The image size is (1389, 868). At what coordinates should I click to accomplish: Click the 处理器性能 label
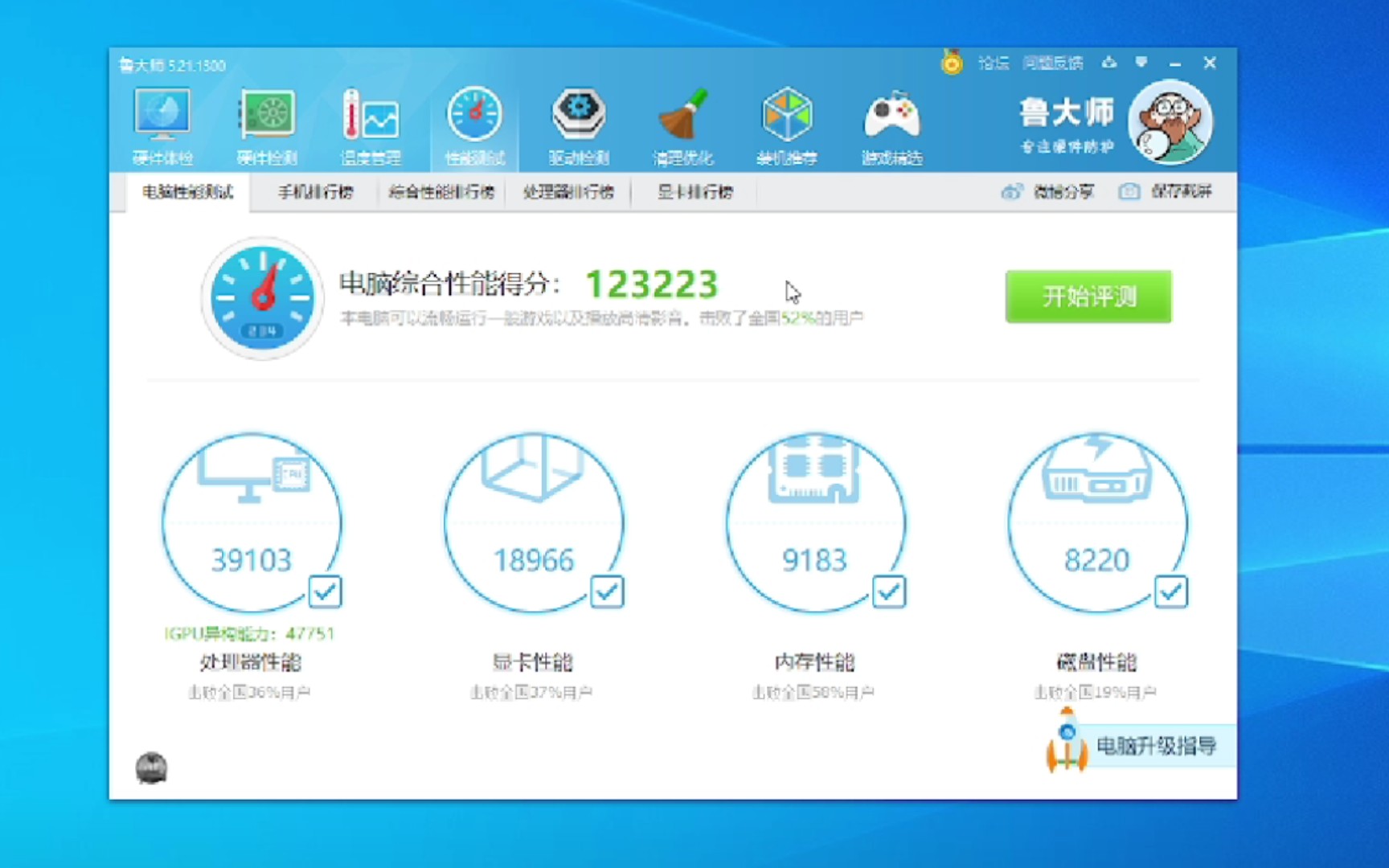point(251,662)
